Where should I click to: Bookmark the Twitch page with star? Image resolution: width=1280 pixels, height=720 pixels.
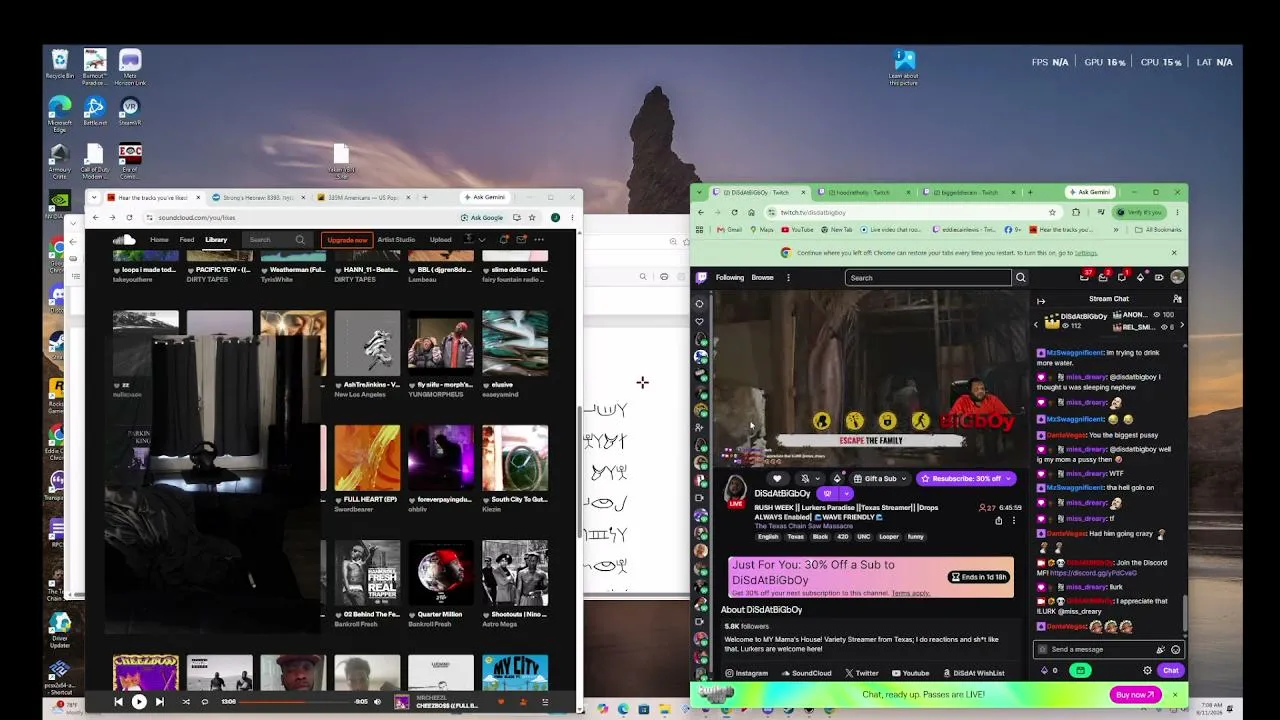[x=1052, y=212]
